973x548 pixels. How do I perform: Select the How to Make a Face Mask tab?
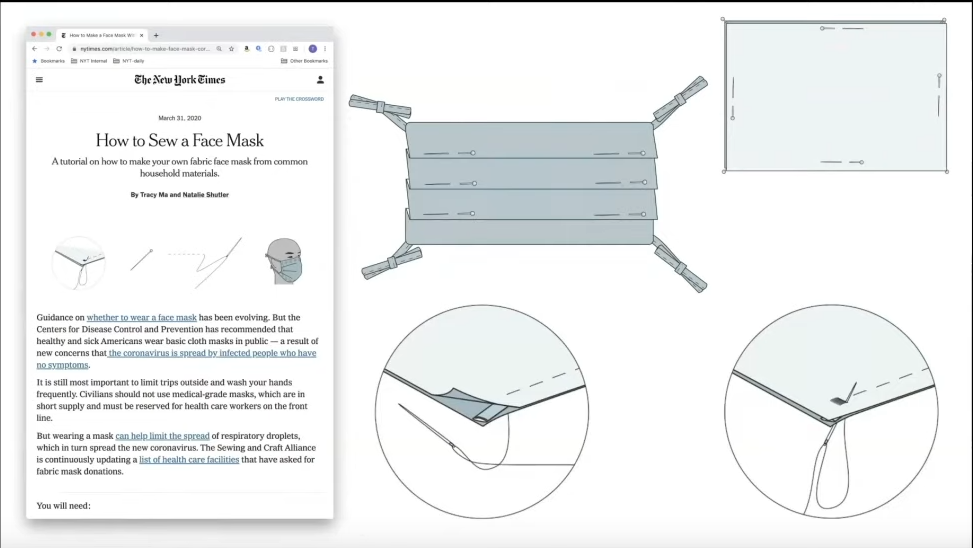pyautogui.click(x=102, y=35)
